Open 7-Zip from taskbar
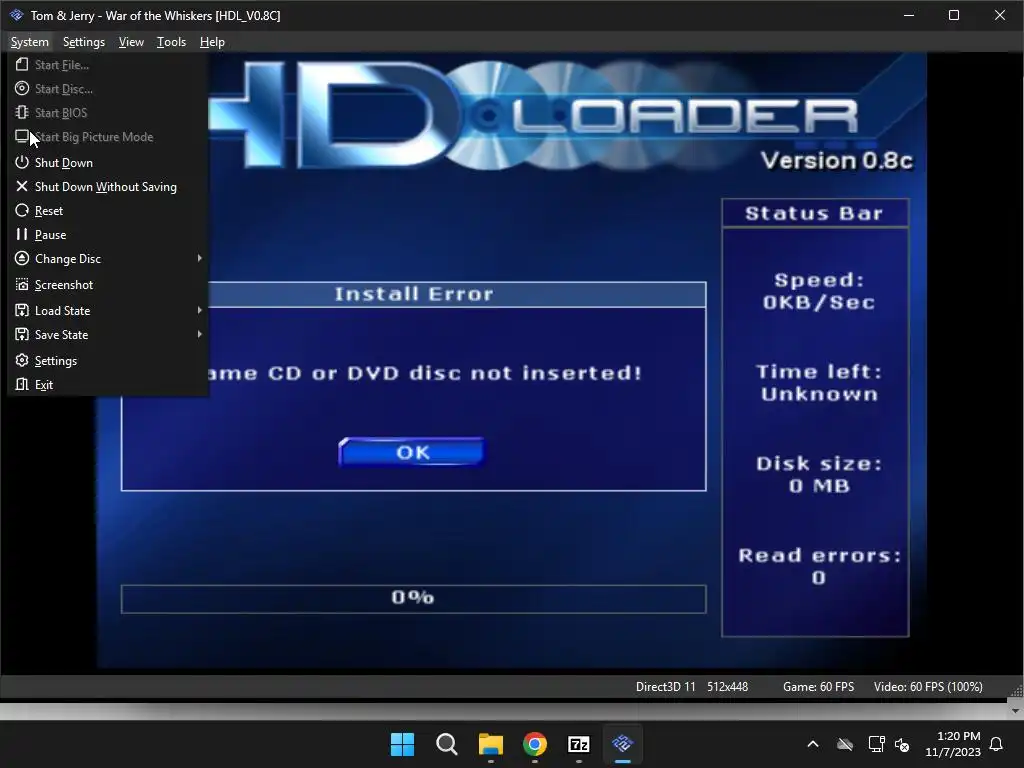 click(579, 744)
